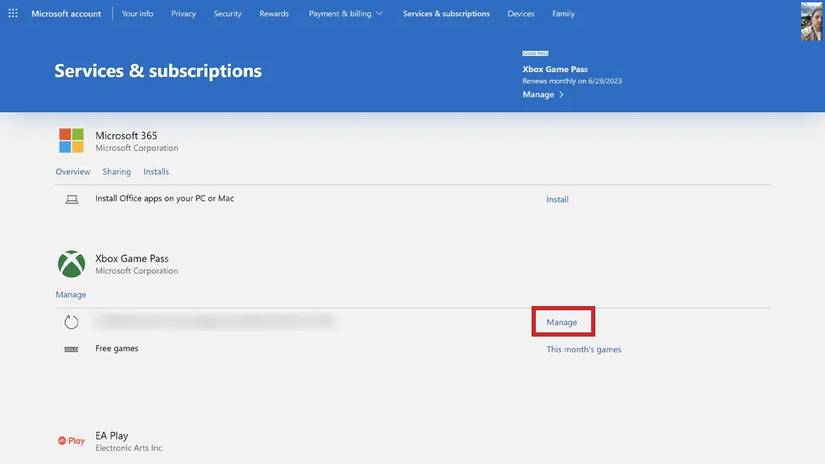The image size is (825, 464).
Task: Click the laptop icon beside Install Office apps
Action: click(72, 199)
